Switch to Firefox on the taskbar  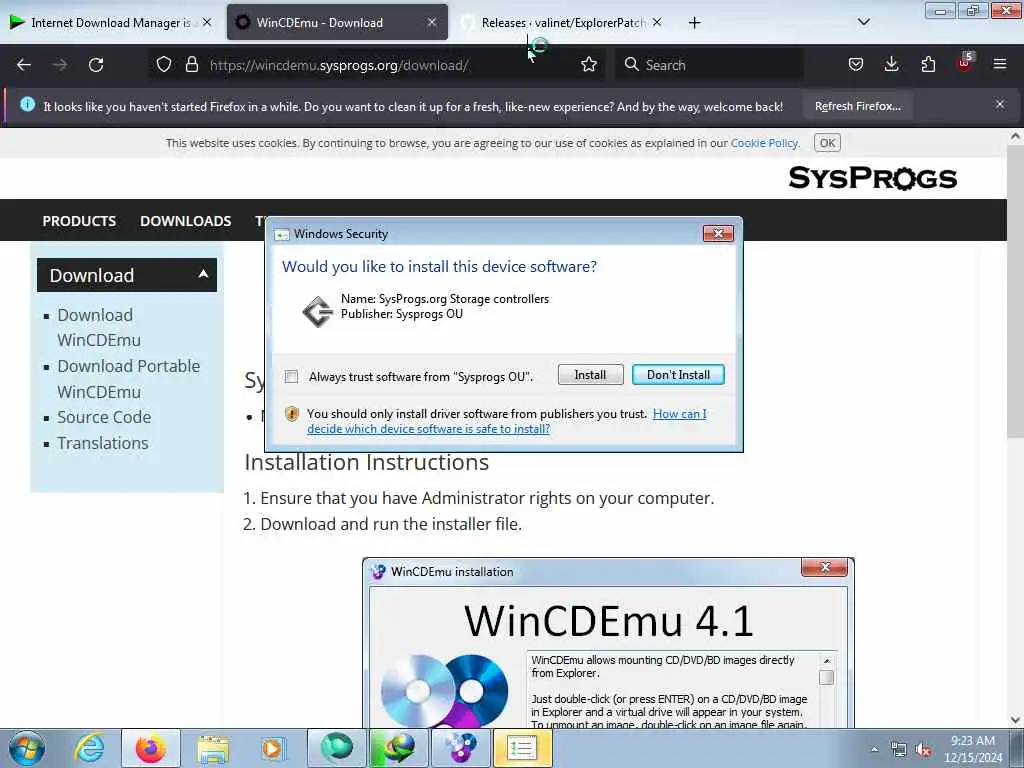coord(151,748)
